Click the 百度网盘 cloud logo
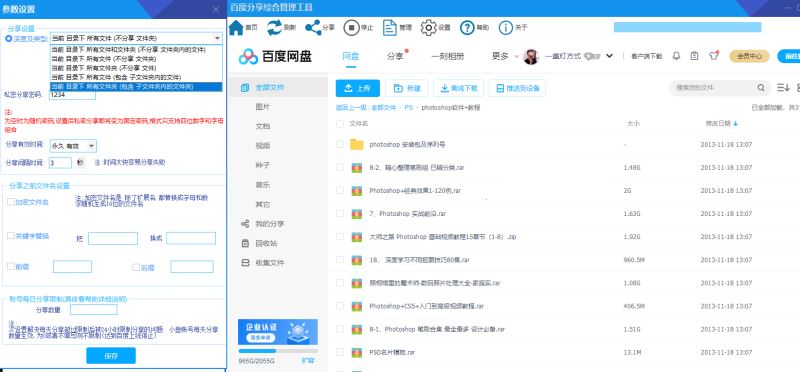Viewport: 800px width, 372px height. tap(248, 57)
